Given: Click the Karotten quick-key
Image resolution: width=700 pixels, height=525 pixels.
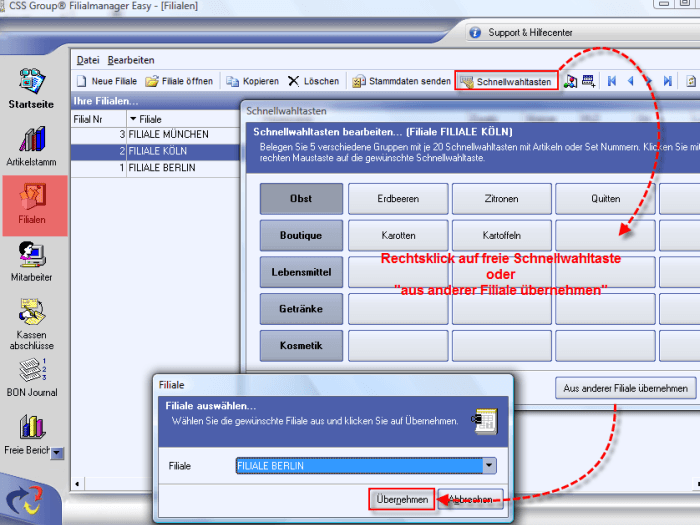Looking at the screenshot, I should (x=398, y=235).
